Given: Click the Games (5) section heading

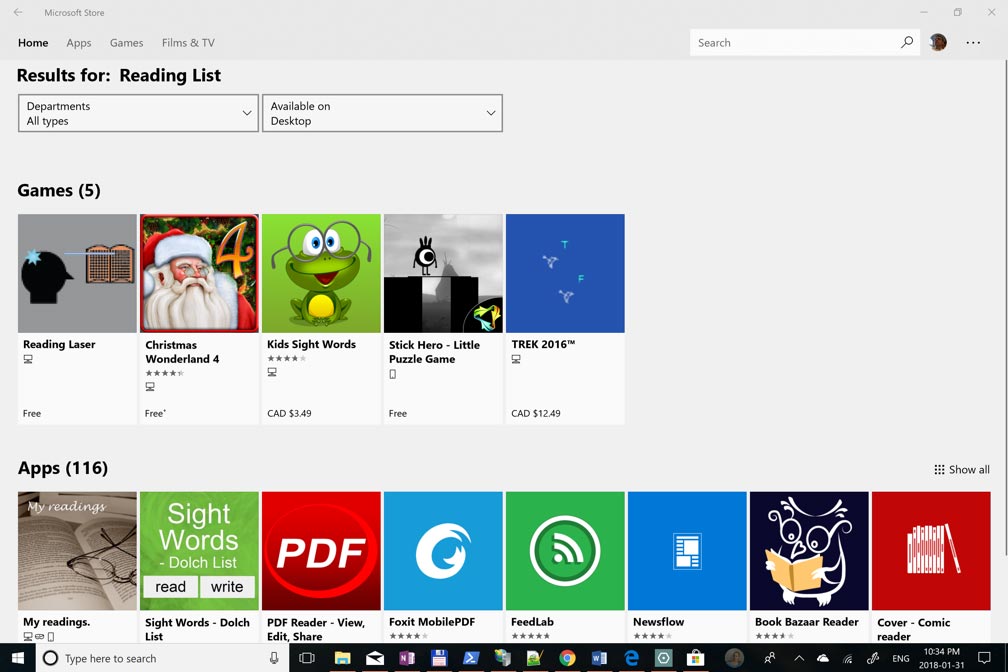Looking at the screenshot, I should coord(59,190).
